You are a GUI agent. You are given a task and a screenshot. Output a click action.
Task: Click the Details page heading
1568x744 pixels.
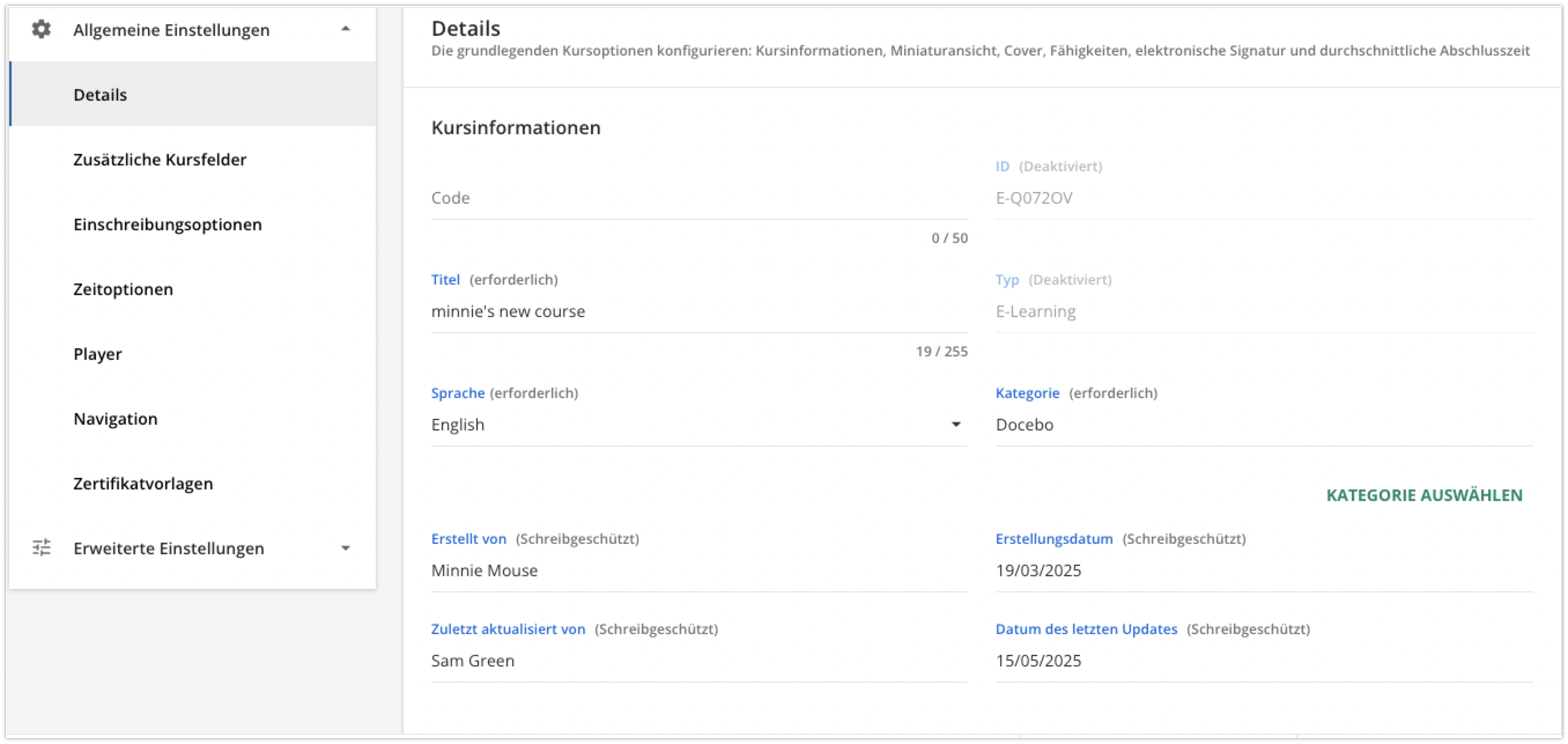point(465,28)
